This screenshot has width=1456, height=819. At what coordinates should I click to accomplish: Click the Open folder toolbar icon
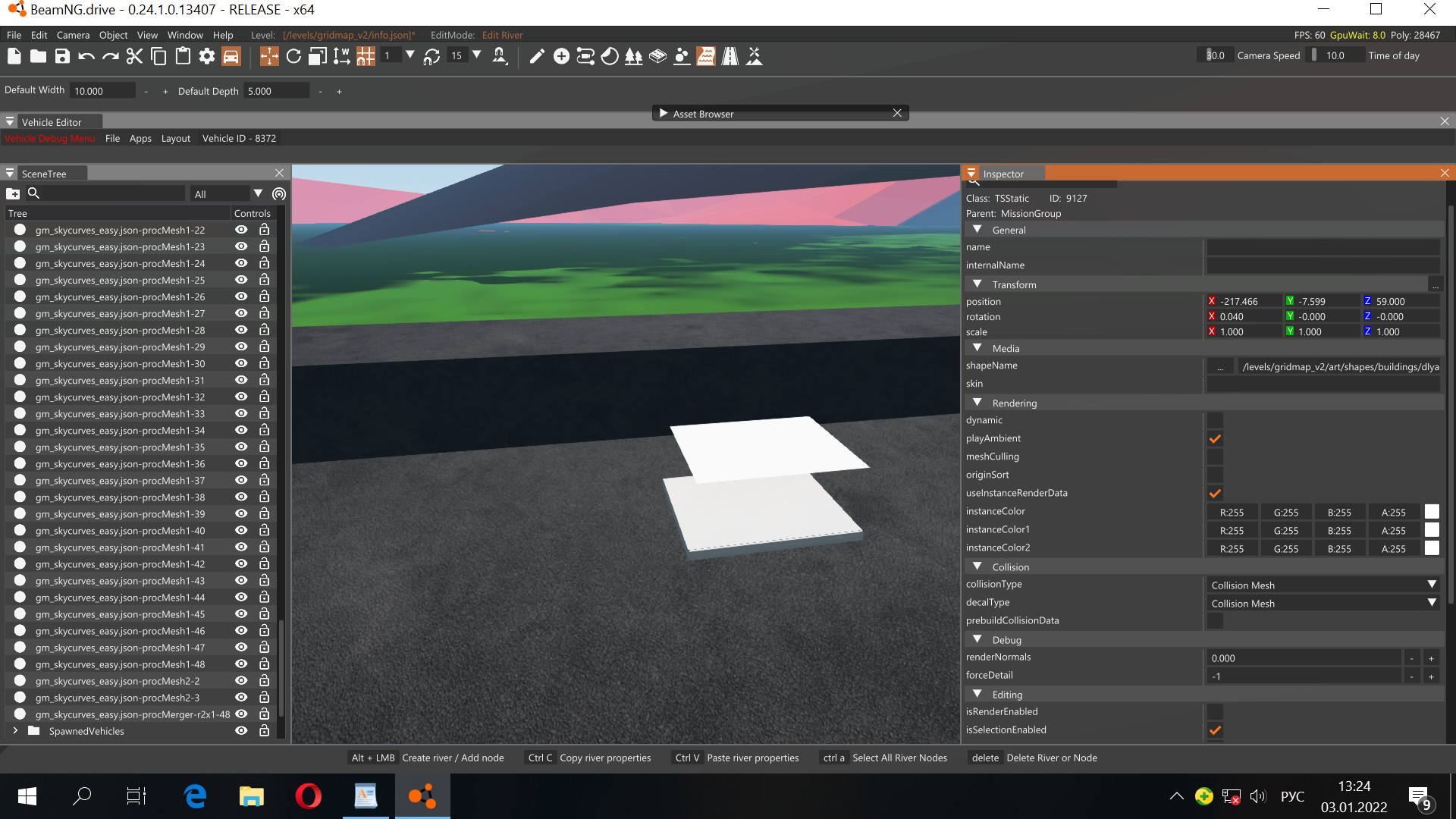click(38, 56)
